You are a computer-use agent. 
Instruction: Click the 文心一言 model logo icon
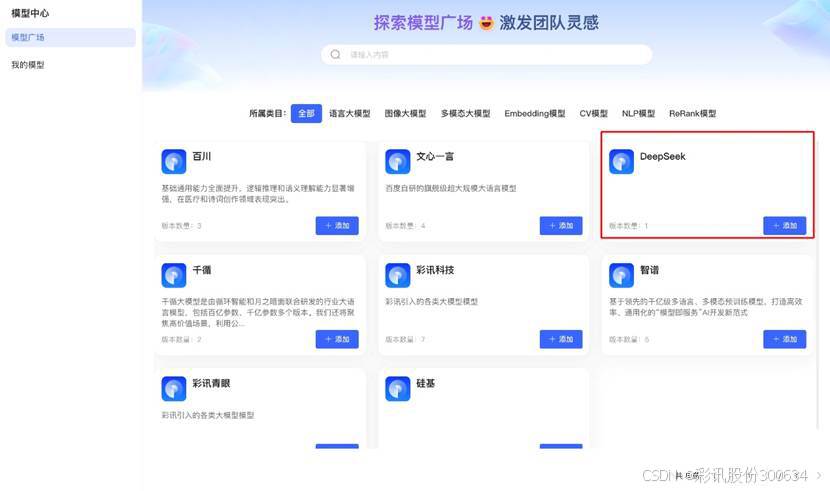tap(398, 161)
